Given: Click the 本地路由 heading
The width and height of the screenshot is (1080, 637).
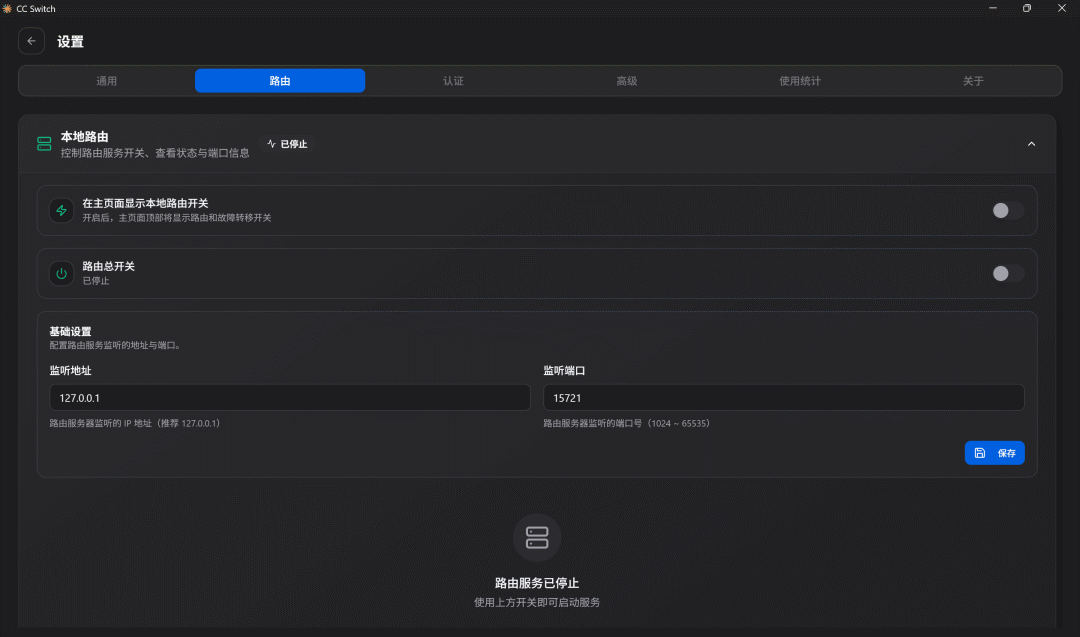Looking at the screenshot, I should (x=84, y=136).
